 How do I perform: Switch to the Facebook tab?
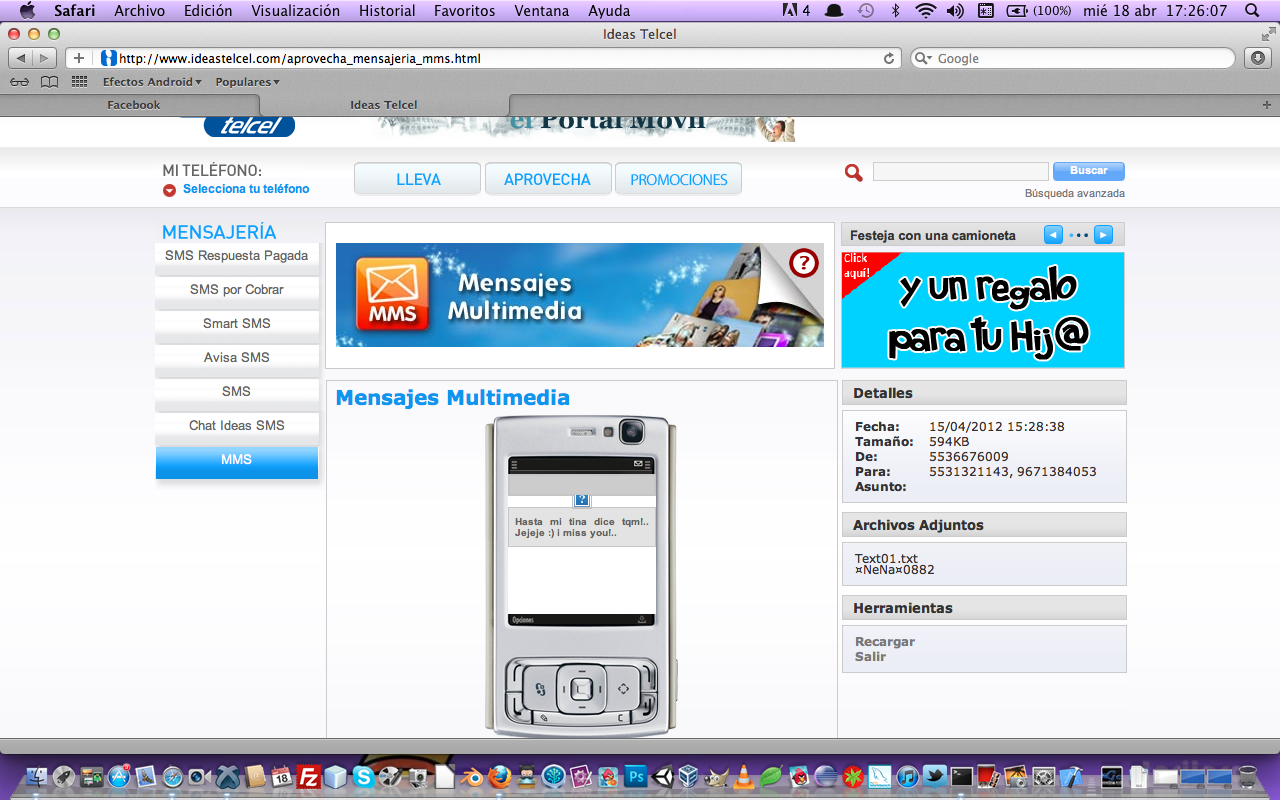[133, 105]
